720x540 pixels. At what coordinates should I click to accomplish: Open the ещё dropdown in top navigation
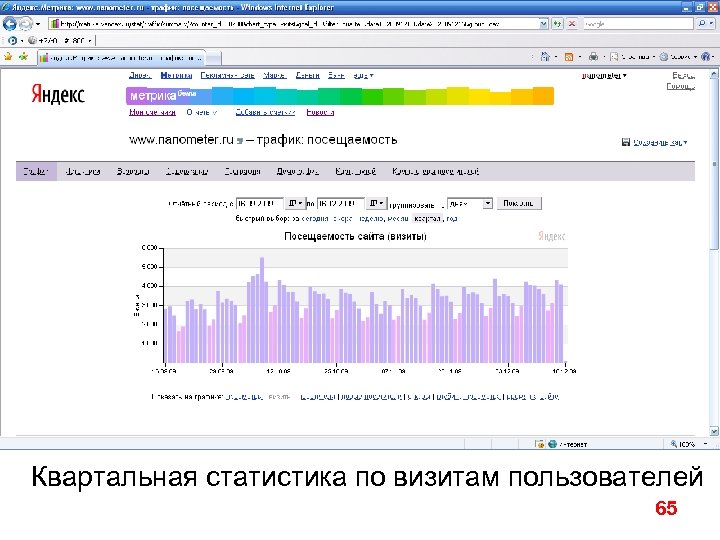(363, 75)
